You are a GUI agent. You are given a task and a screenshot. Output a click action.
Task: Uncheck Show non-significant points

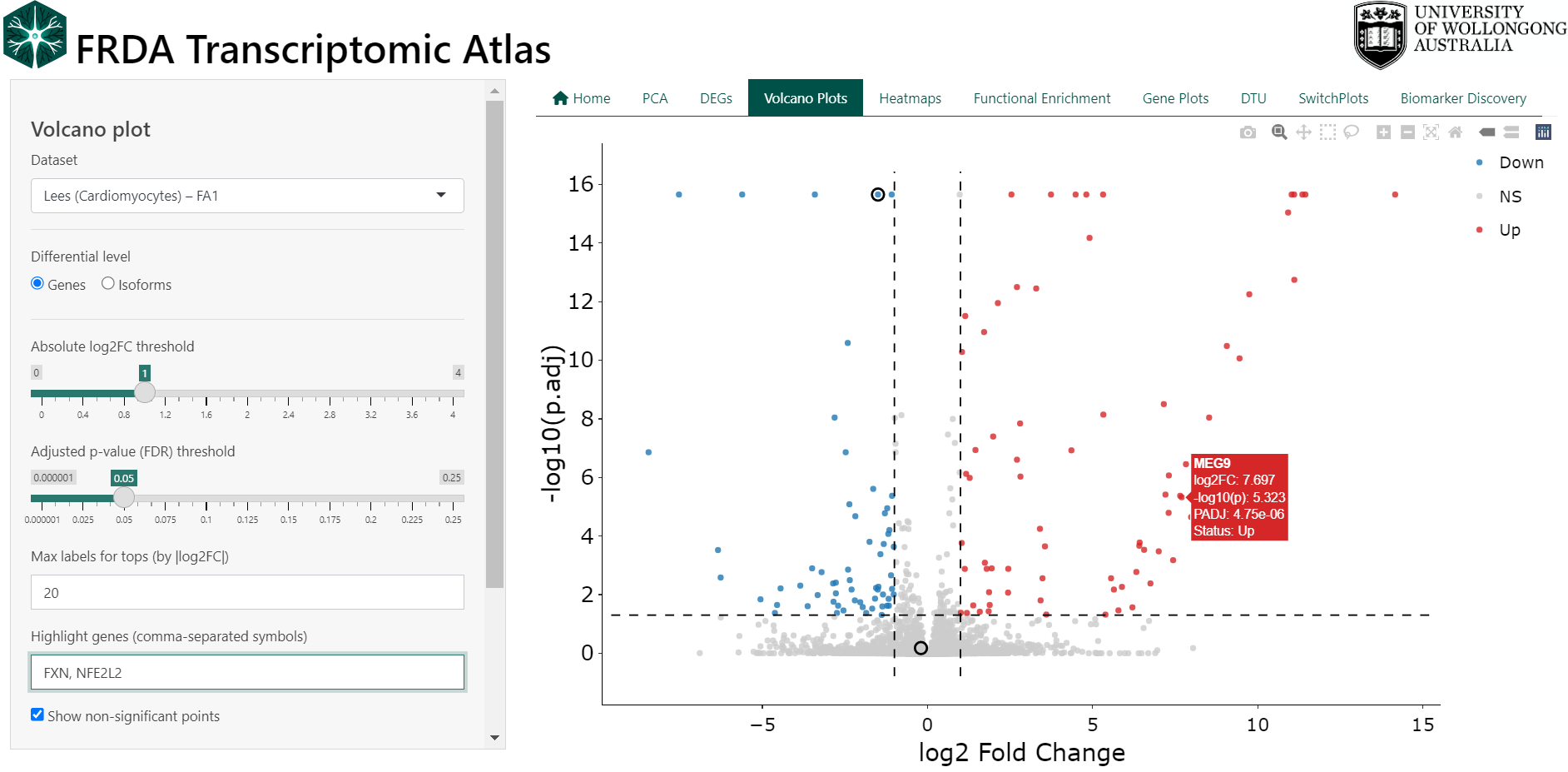click(x=37, y=715)
